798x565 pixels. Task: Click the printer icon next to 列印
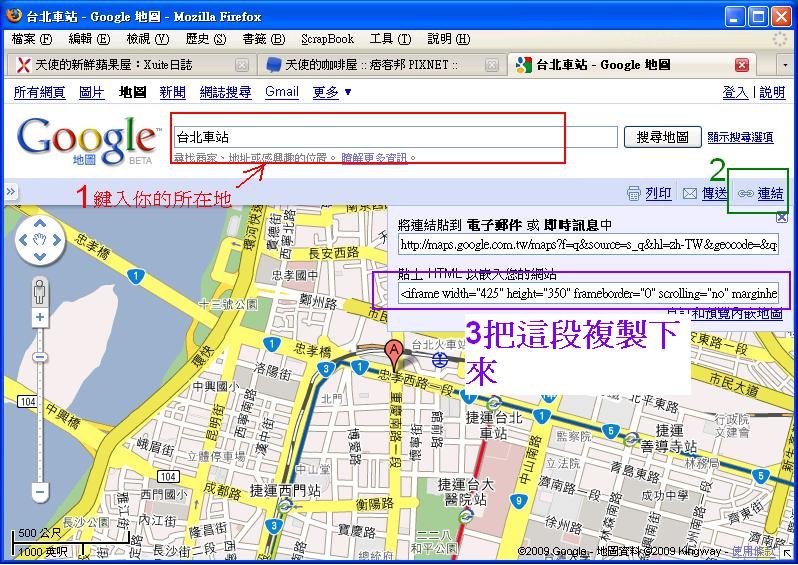pyautogui.click(x=634, y=193)
